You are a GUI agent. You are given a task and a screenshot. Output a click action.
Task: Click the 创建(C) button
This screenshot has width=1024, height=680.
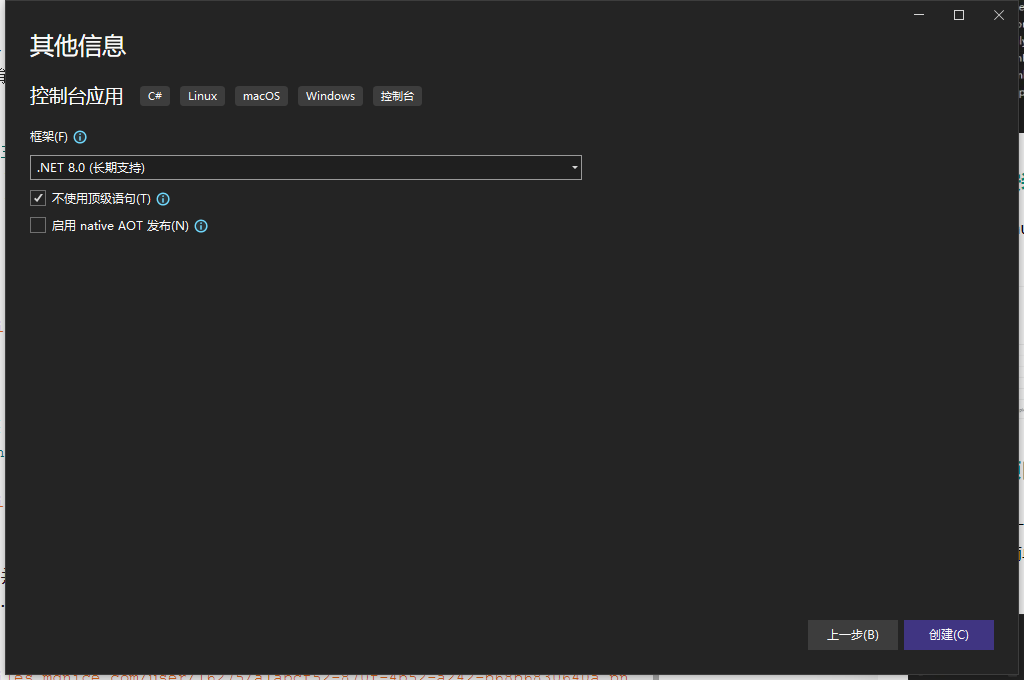pos(948,634)
